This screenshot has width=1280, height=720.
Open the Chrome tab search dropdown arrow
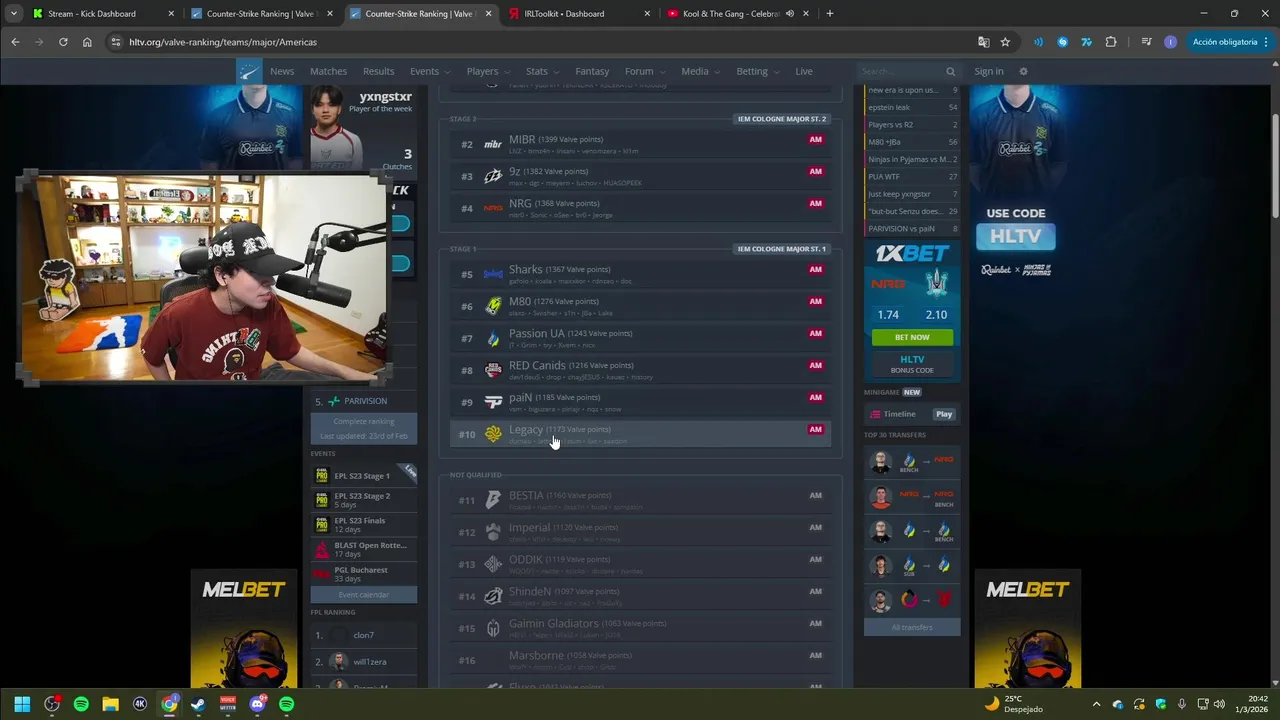(x=14, y=14)
